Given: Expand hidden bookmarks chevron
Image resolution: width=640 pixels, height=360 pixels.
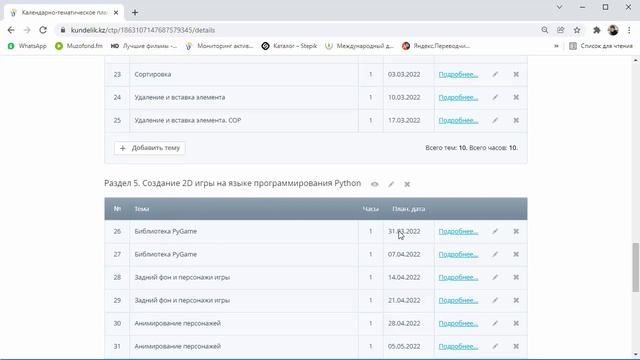Looking at the screenshot, I should tap(556, 46).
